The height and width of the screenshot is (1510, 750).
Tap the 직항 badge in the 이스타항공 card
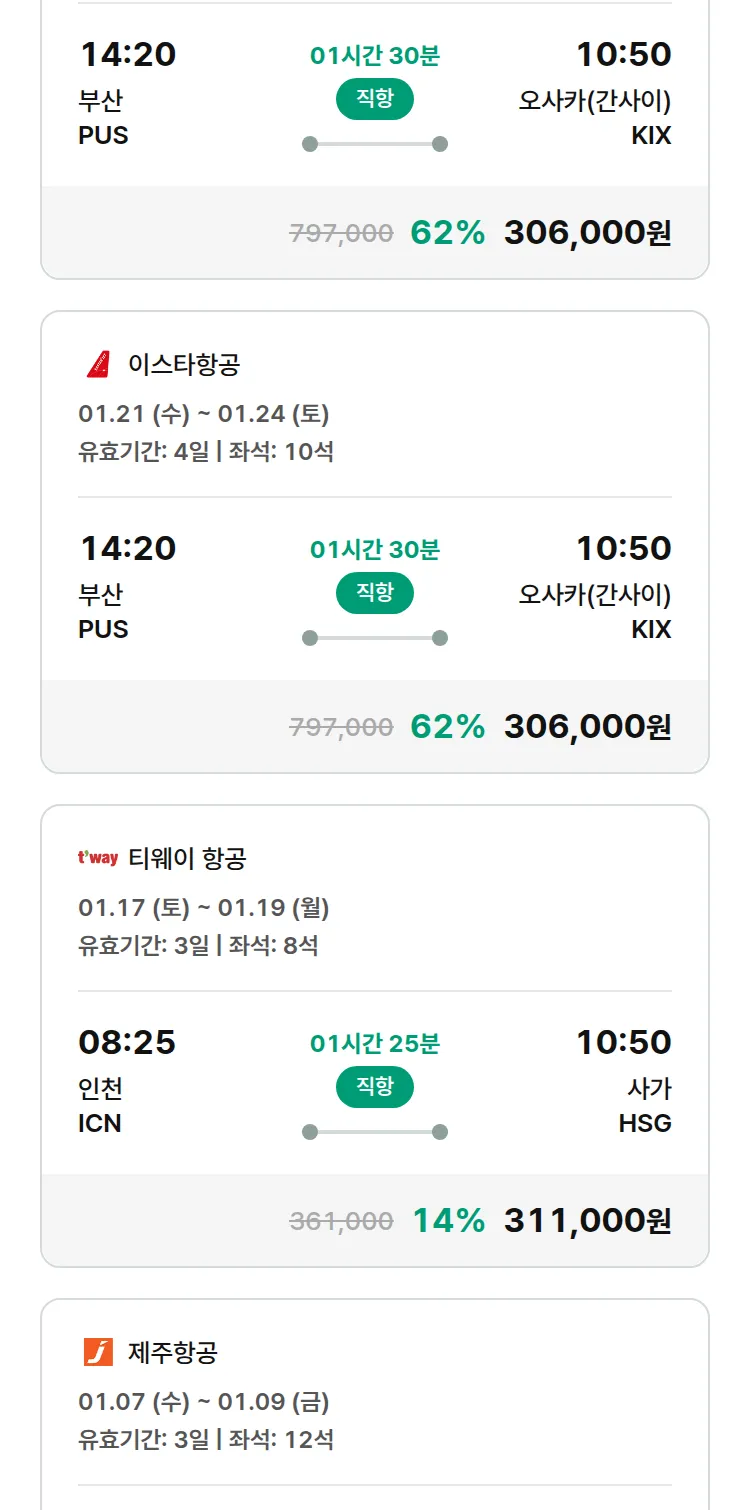tap(374, 593)
